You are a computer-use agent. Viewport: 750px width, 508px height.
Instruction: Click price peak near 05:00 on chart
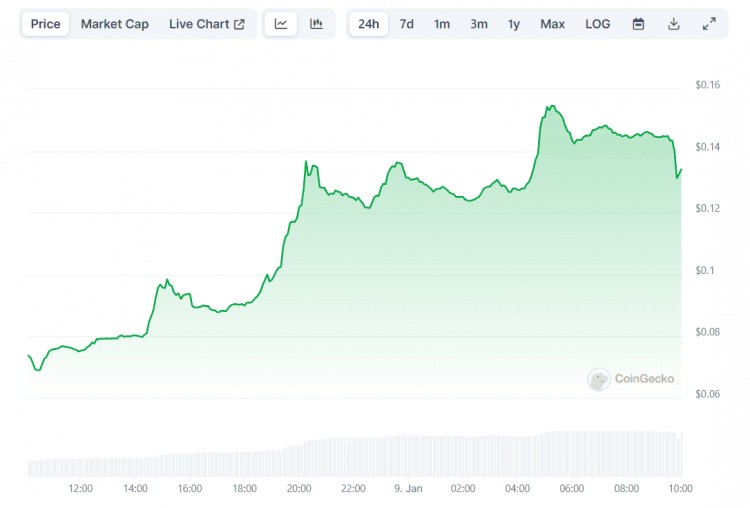pyautogui.click(x=550, y=106)
